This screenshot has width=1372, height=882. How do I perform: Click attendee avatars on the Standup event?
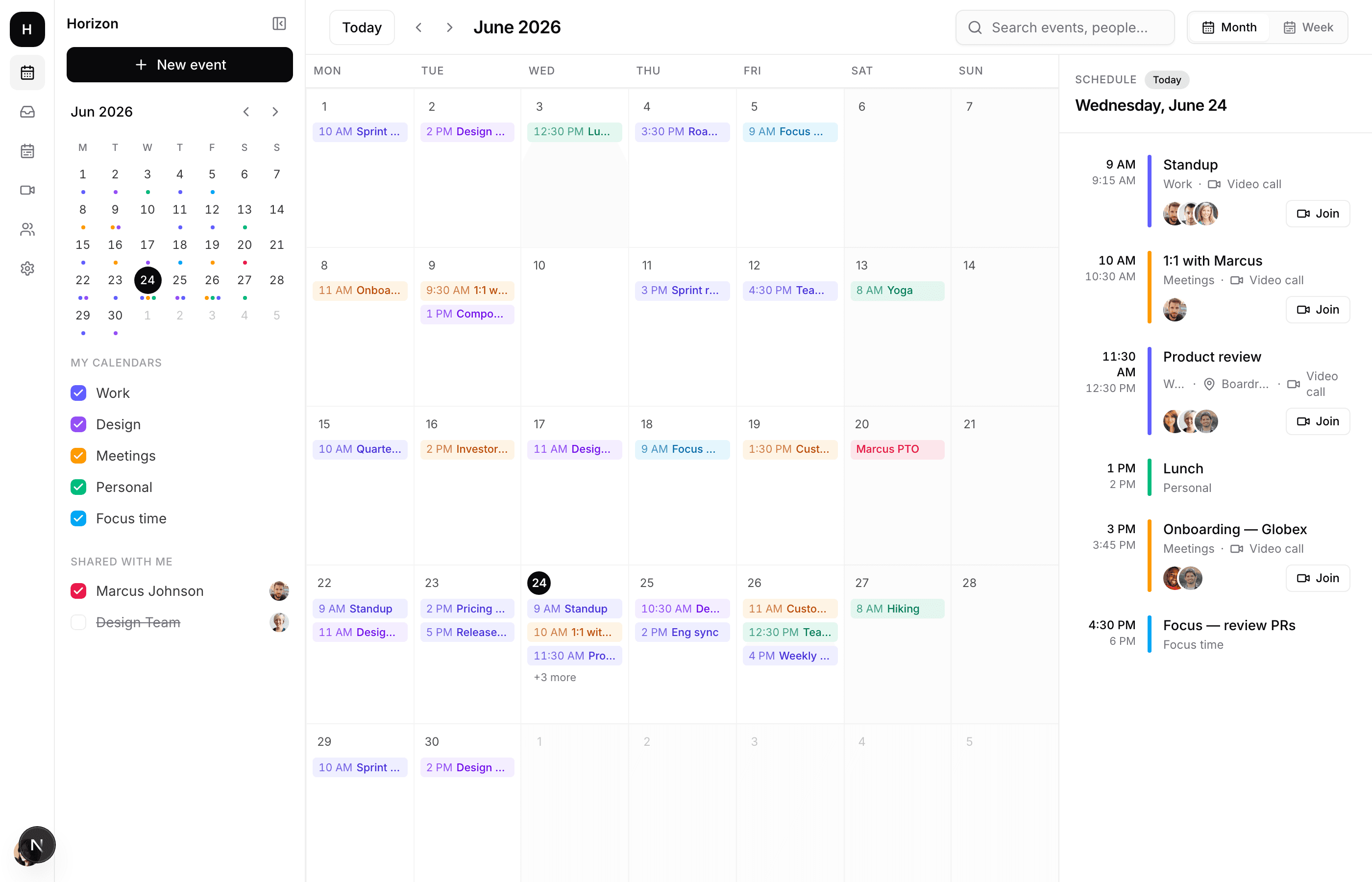[x=1191, y=214]
